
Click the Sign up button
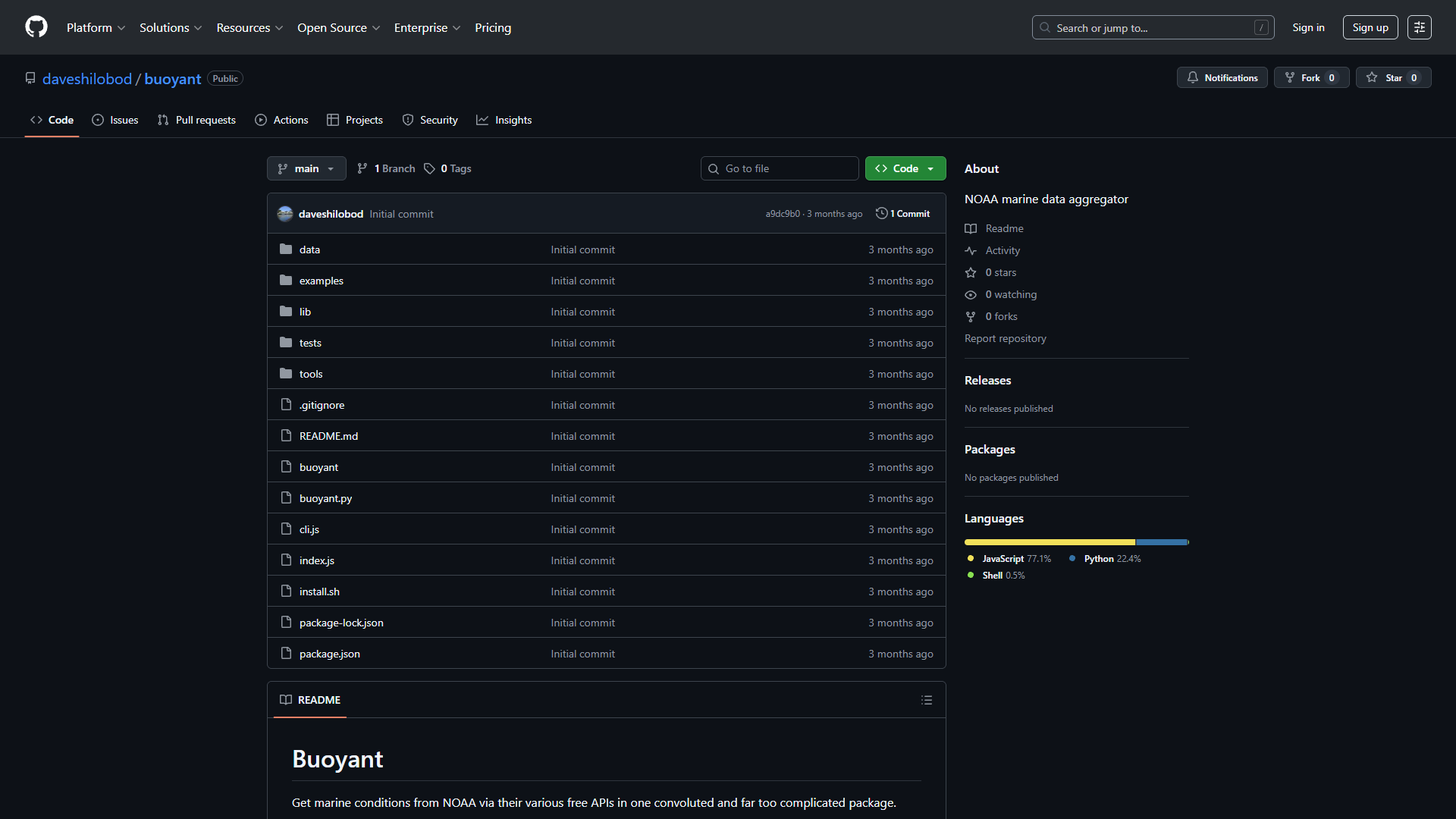click(x=1370, y=27)
